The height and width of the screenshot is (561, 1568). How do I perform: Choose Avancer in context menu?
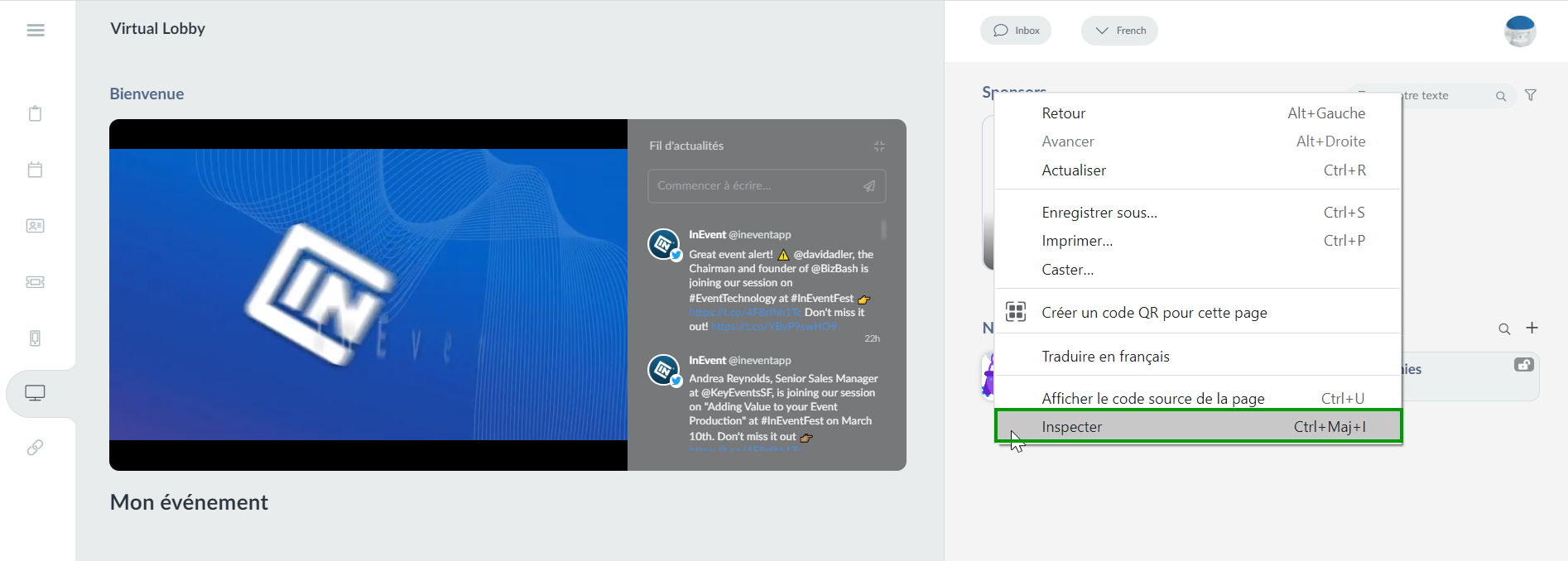point(1198,141)
